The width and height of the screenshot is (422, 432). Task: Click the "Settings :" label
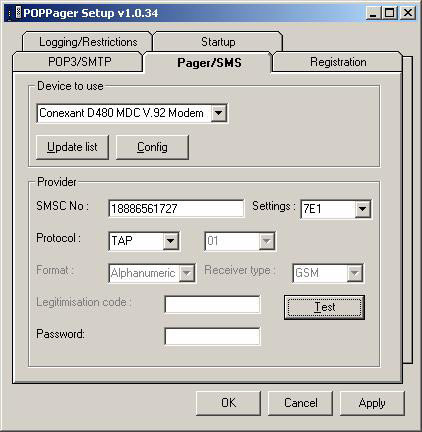click(x=274, y=206)
